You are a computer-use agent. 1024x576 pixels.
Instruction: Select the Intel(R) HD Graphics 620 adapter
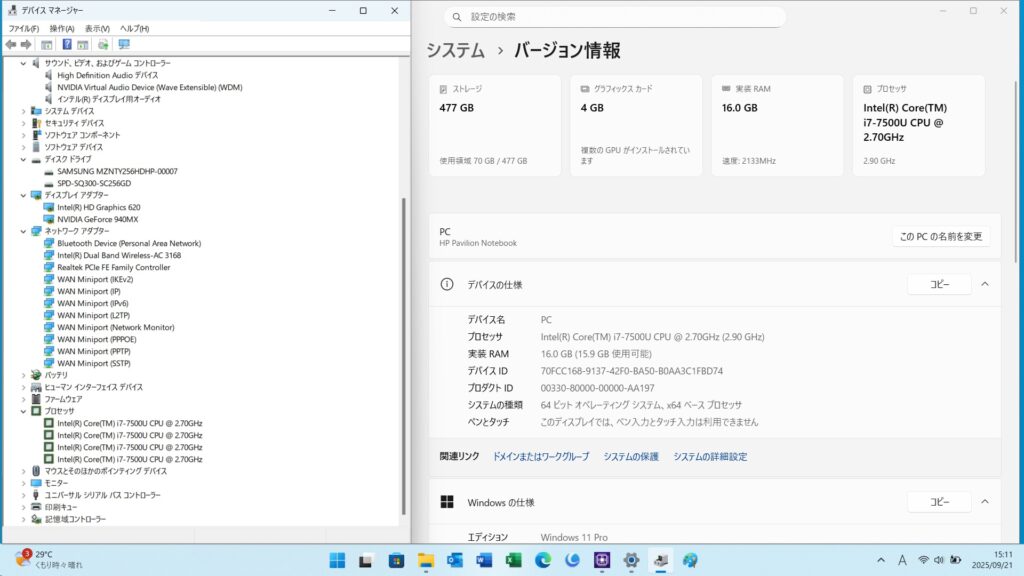click(x=98, y=207)
